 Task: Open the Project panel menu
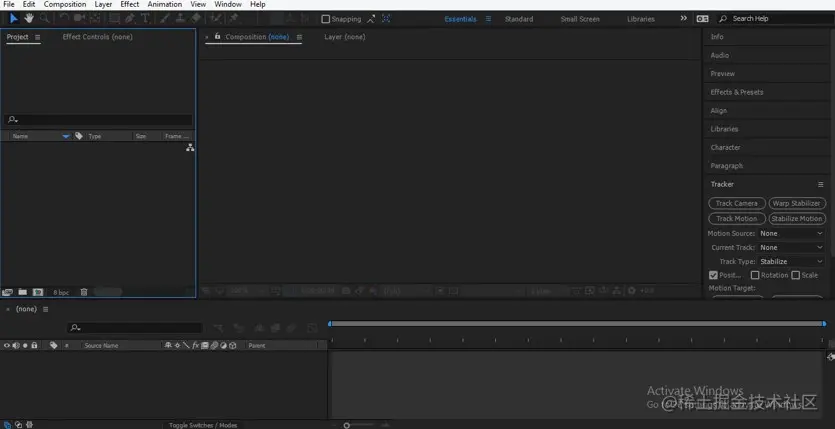(37, 37)
